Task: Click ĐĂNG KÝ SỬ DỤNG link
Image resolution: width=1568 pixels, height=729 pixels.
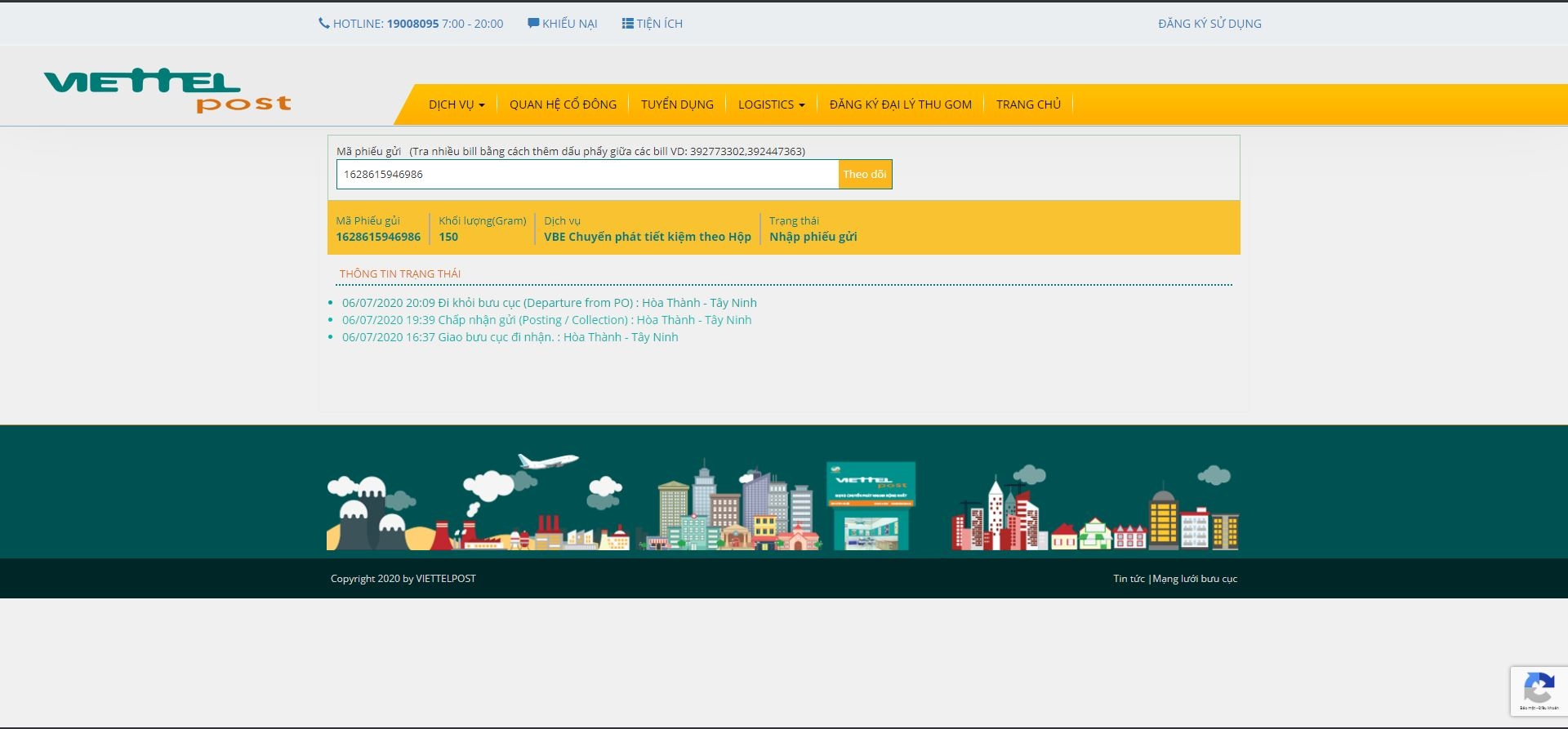Action: 1209,24
